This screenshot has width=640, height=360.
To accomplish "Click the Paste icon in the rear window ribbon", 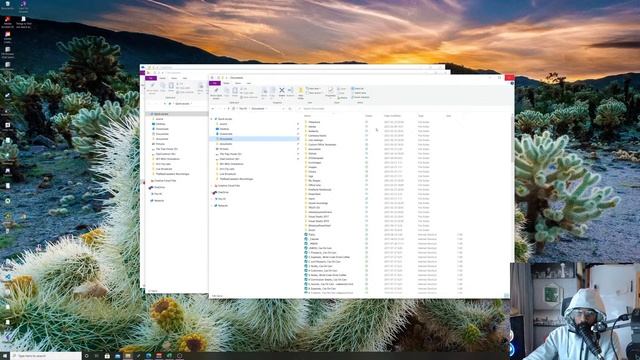I will pos(171,87).
